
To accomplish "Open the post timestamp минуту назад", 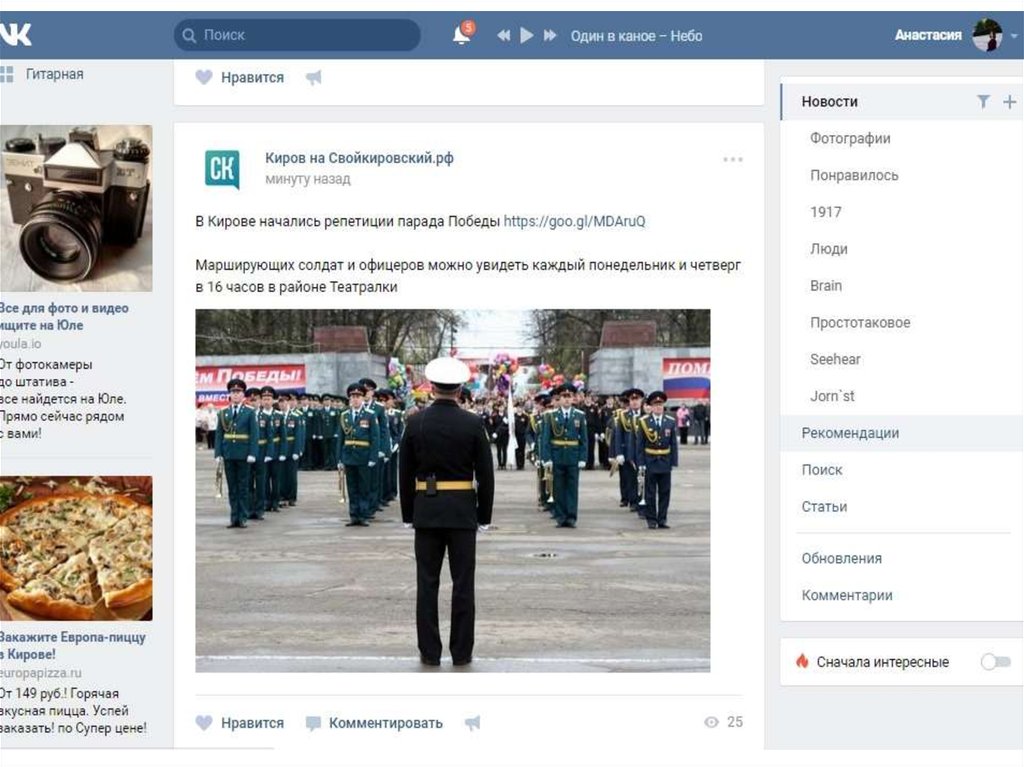I will [308, 179].
